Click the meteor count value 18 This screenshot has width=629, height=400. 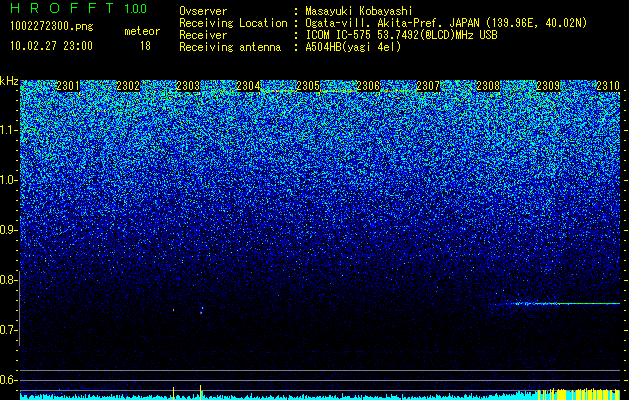pyautogui.click(x=145, y=46)
